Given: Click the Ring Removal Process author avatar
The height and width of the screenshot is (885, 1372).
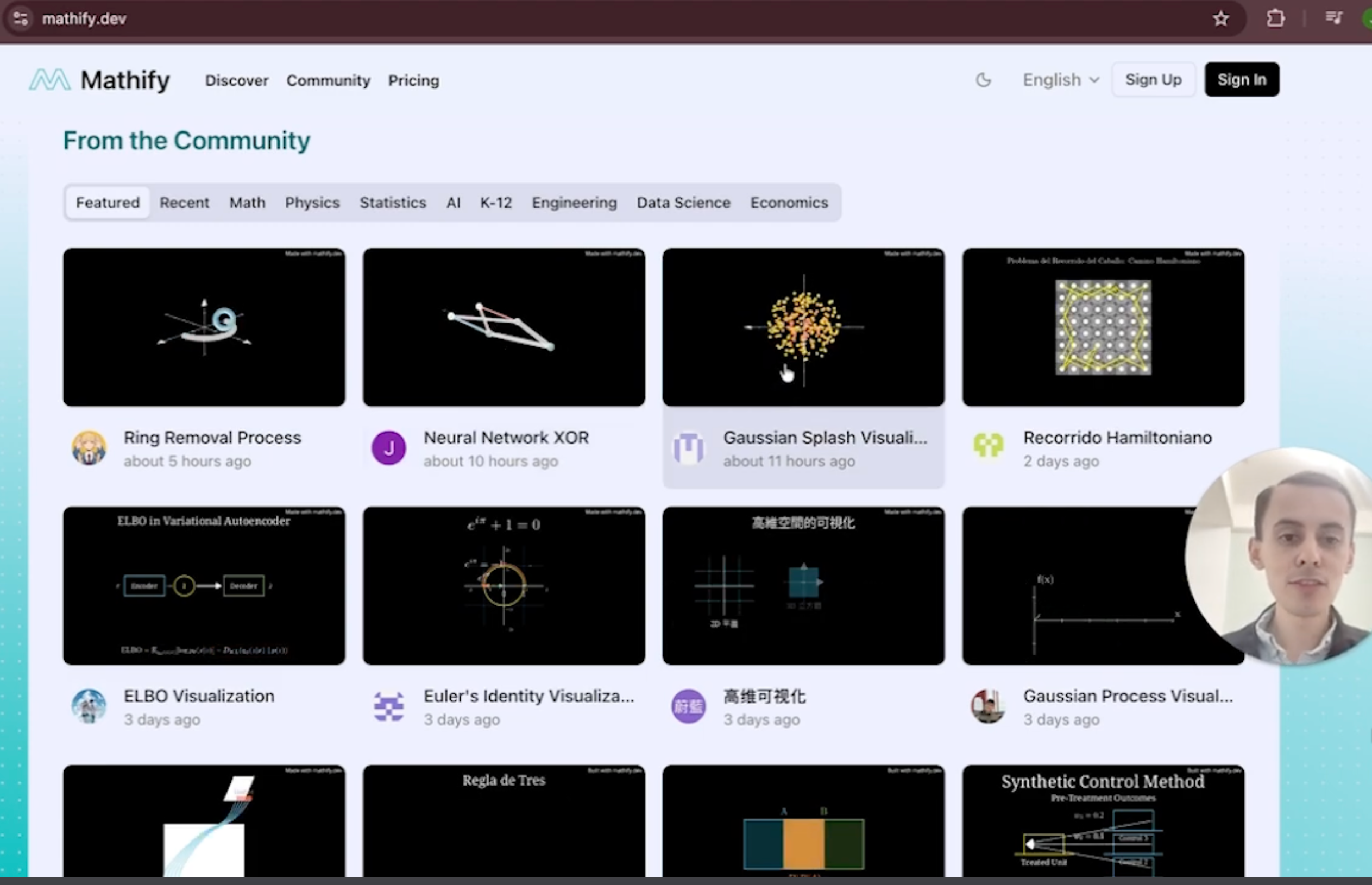Looking at the screenshot, I should 89,448.
